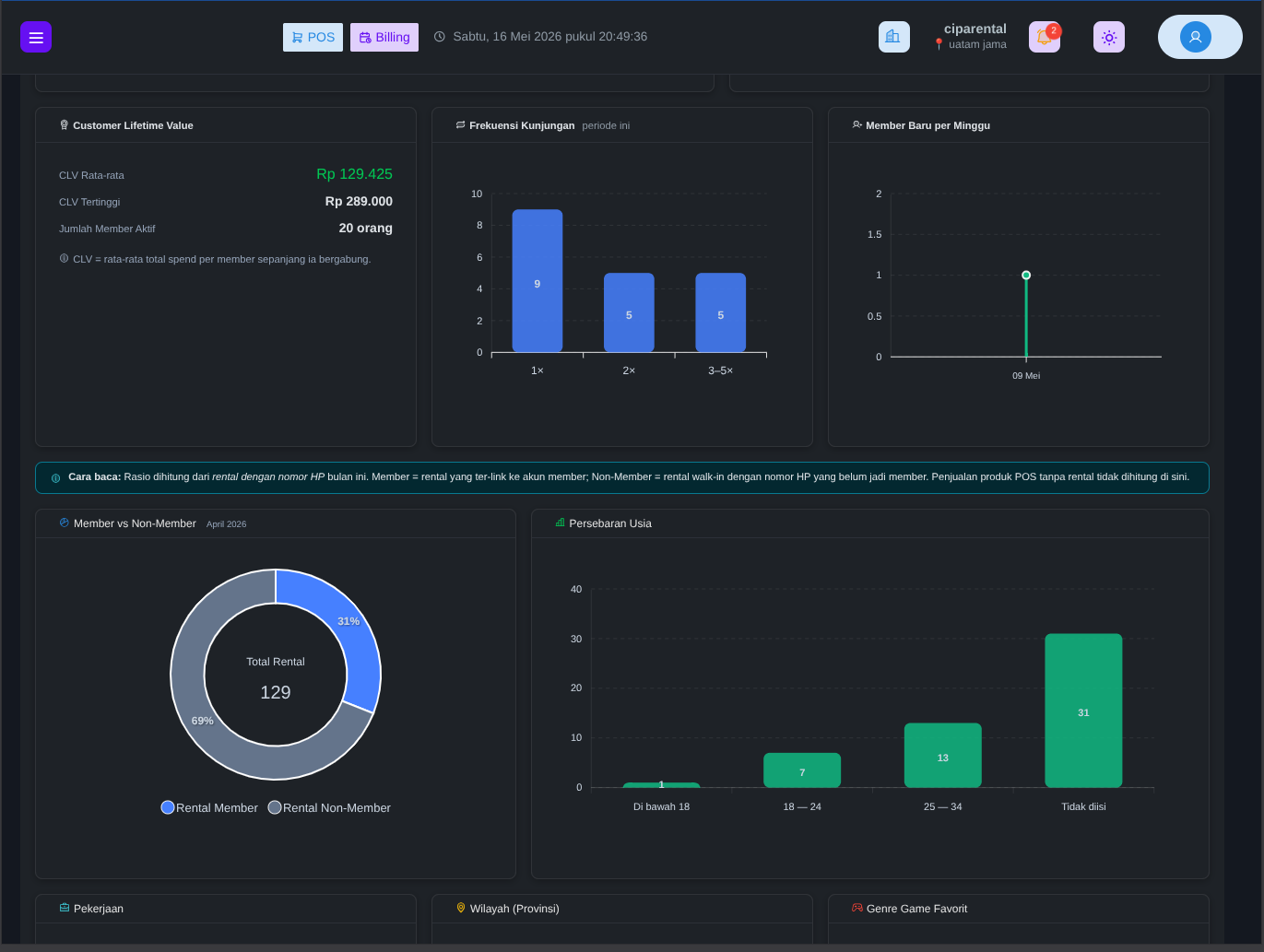Click the 2× visit frequency bar

(629, 312)
